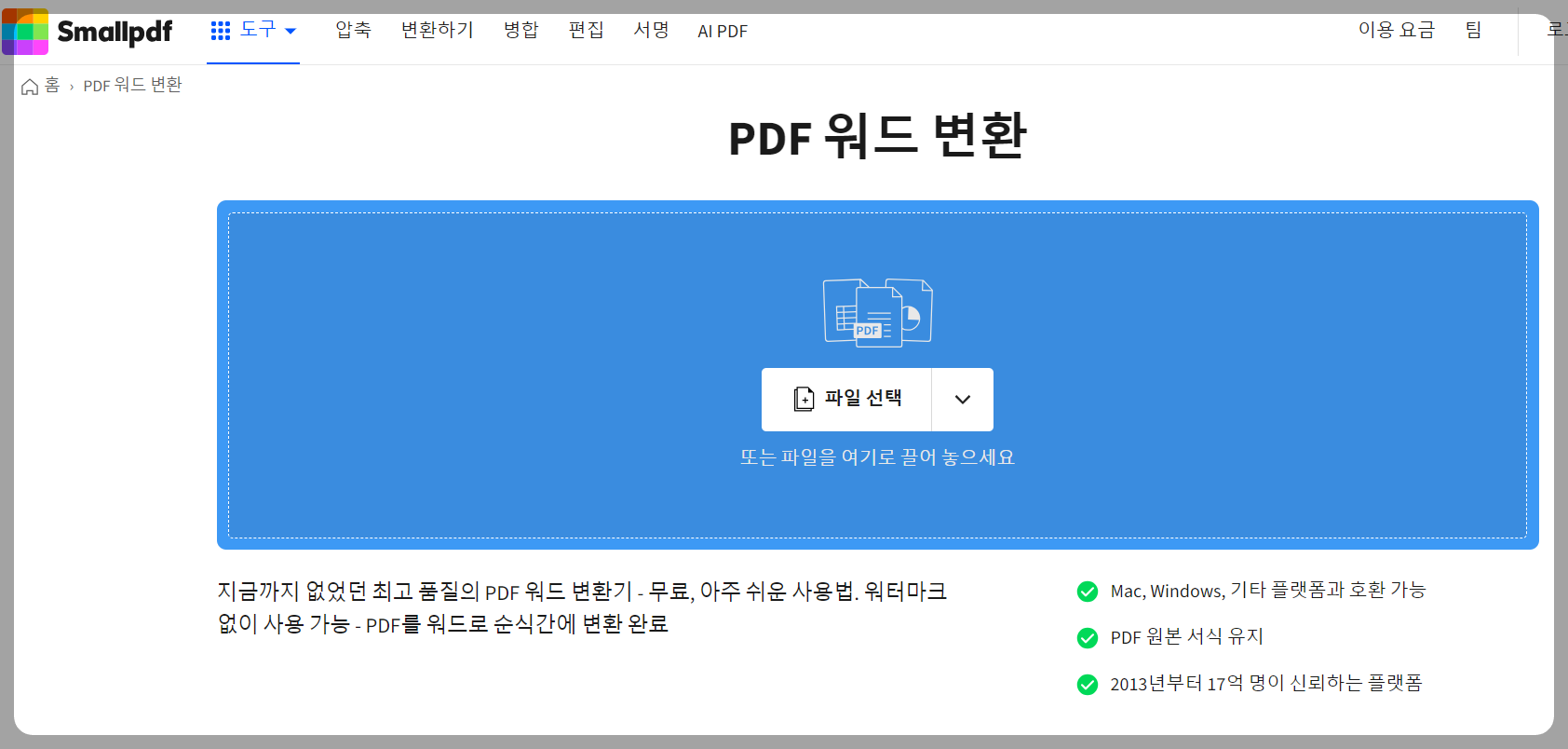Click the "Mac, Windows, 기타 플랫폼과 호환 가능" text

1268,591
